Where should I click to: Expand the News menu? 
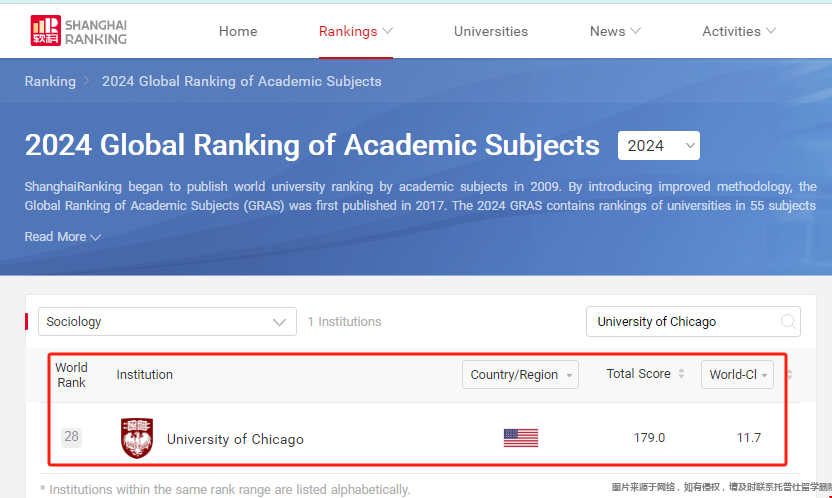[615, 31]
